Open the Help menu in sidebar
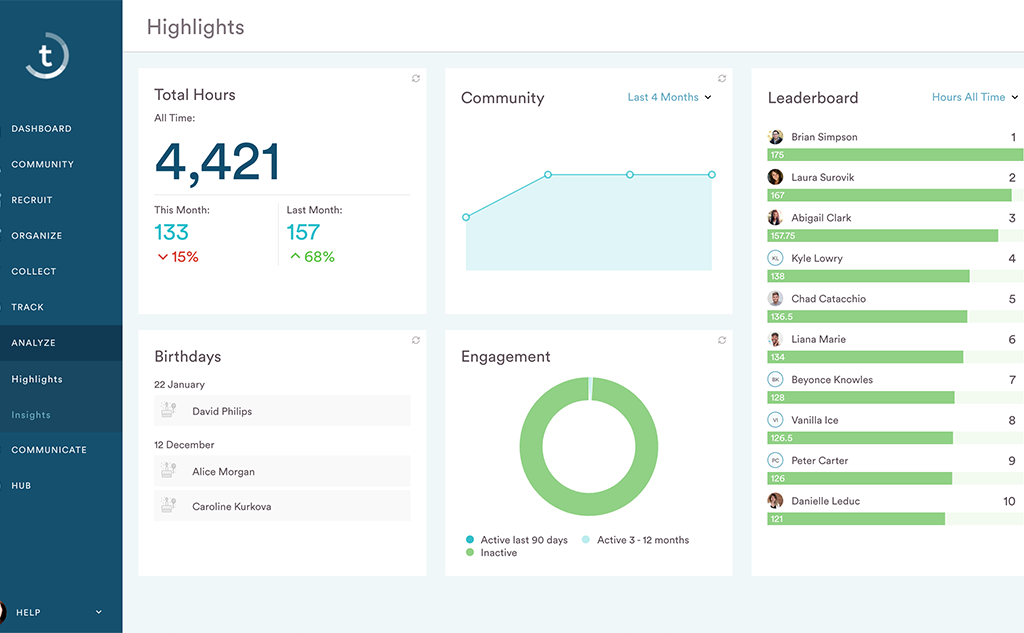 coord(28,612)
